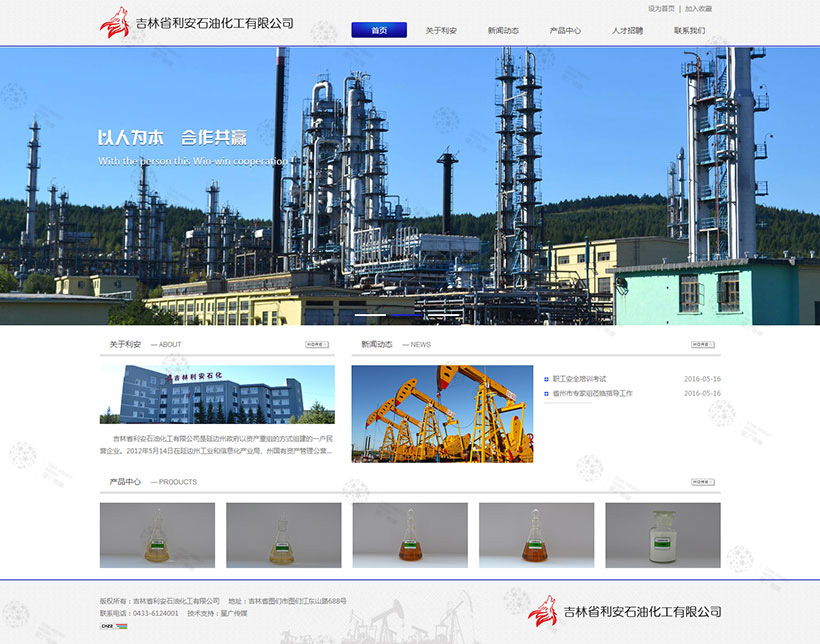Screen dimensions: 820x644
Task: Navigate to 人才招聘 page
Action: 627,30
